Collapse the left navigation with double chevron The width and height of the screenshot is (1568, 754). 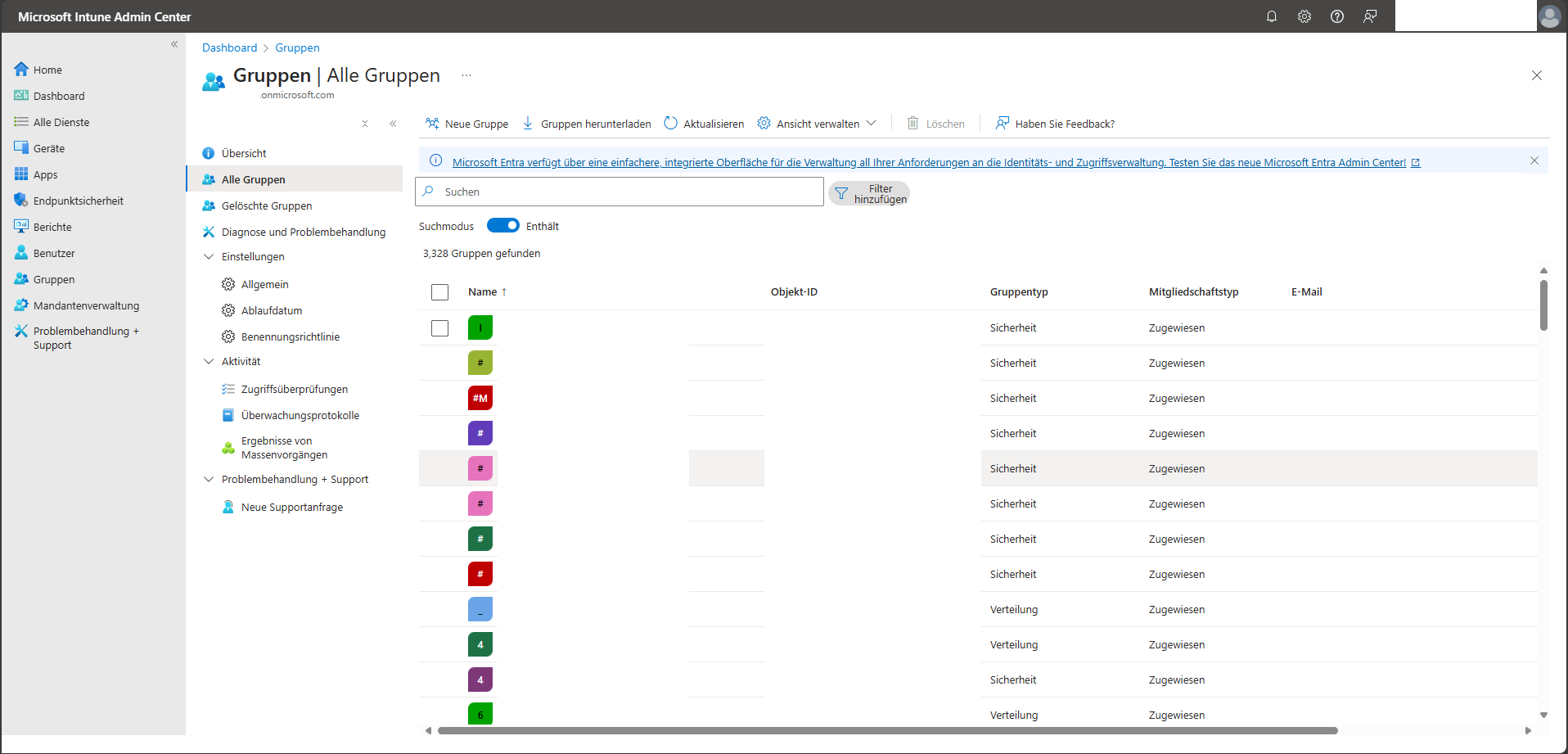pos(174,44)
